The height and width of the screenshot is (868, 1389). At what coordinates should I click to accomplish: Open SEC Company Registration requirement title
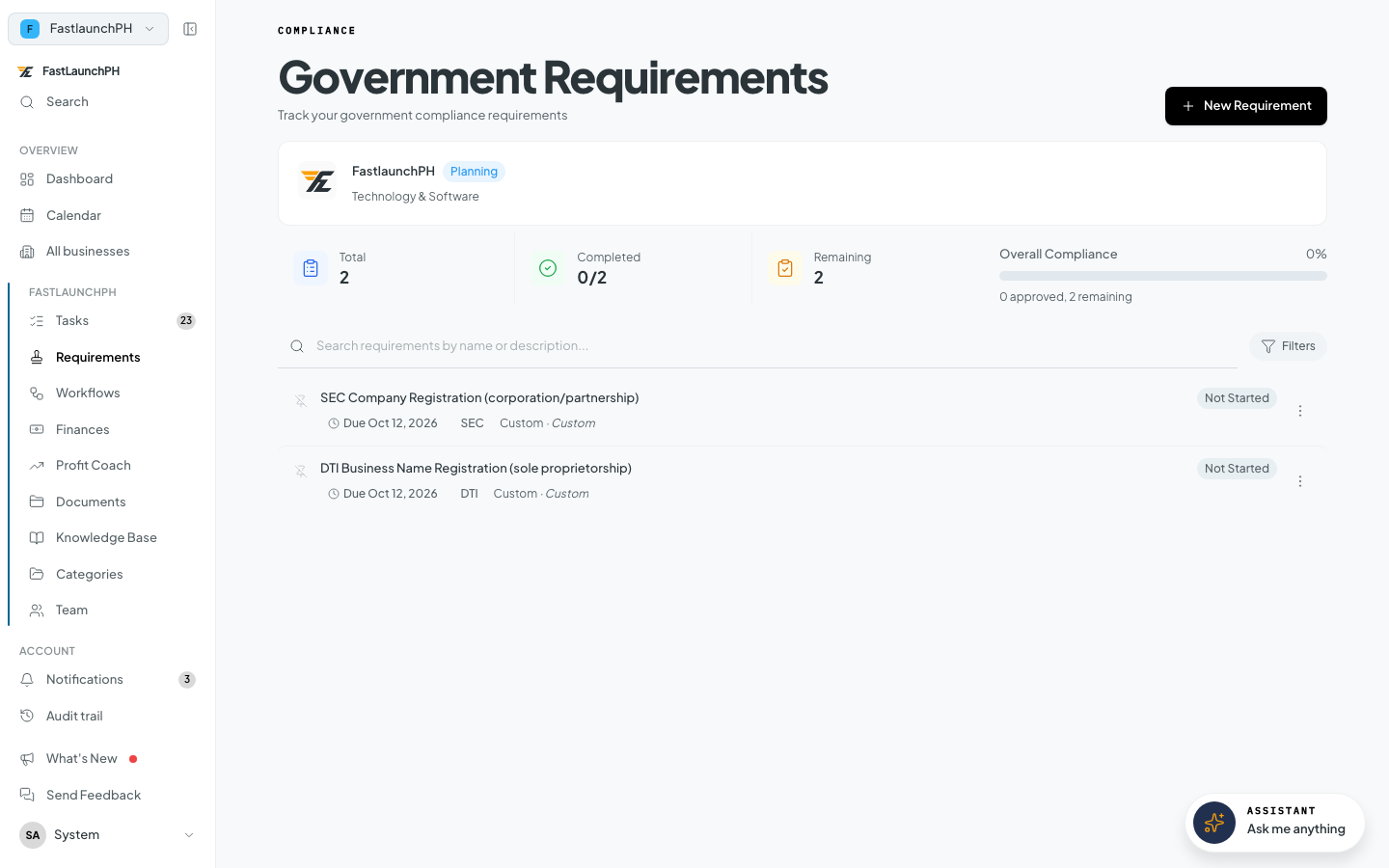479,398
